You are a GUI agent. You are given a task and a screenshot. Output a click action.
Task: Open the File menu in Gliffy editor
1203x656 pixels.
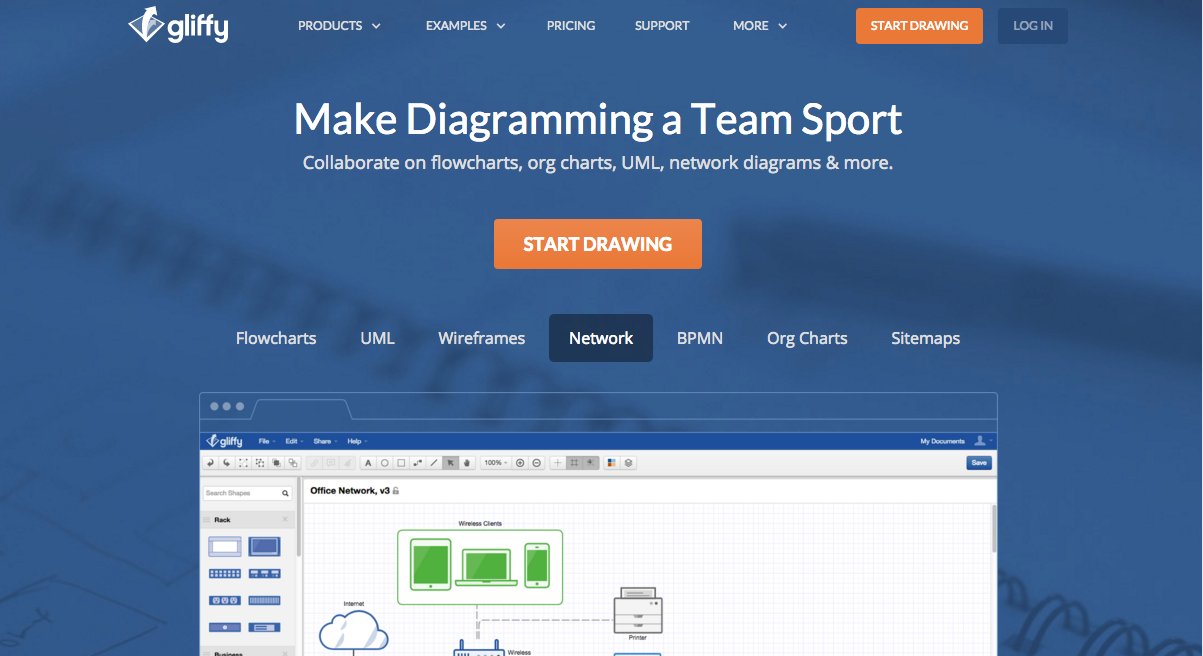pyautogui.click(x=267, y=441)
